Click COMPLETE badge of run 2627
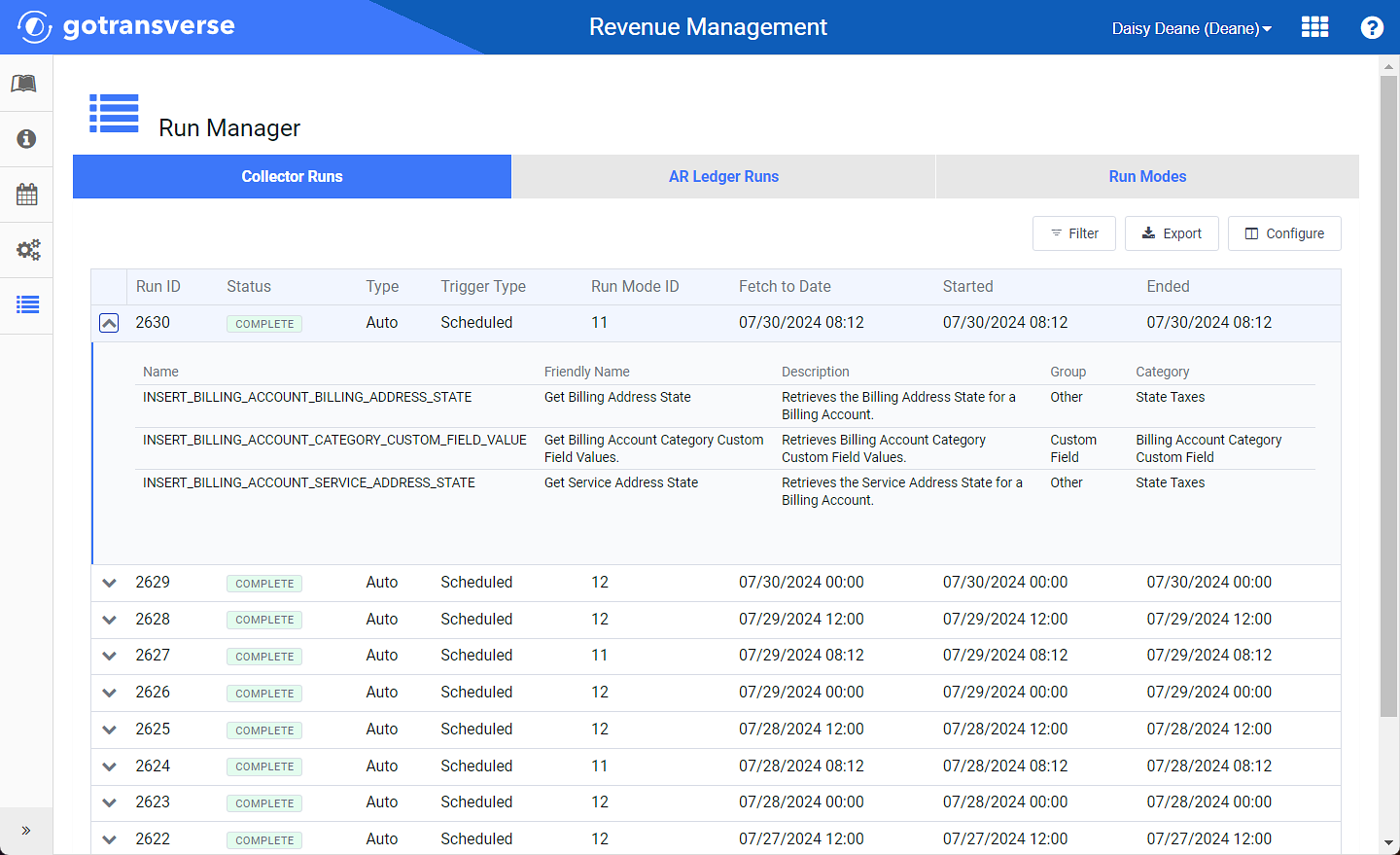Image resolution: width=1400 pixels, height=855 pixels. (264, 657)
